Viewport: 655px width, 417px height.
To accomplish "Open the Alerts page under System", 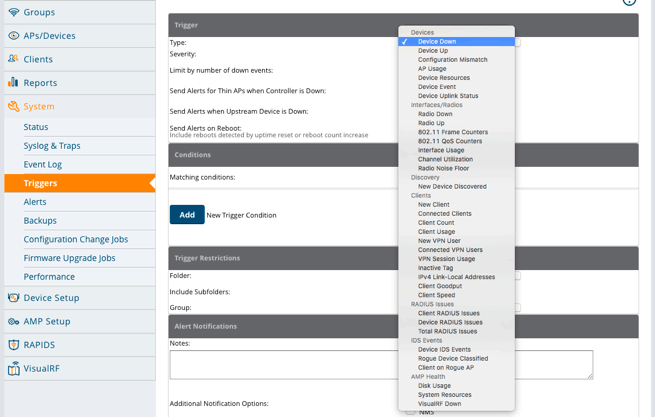I will pos(35,202).
